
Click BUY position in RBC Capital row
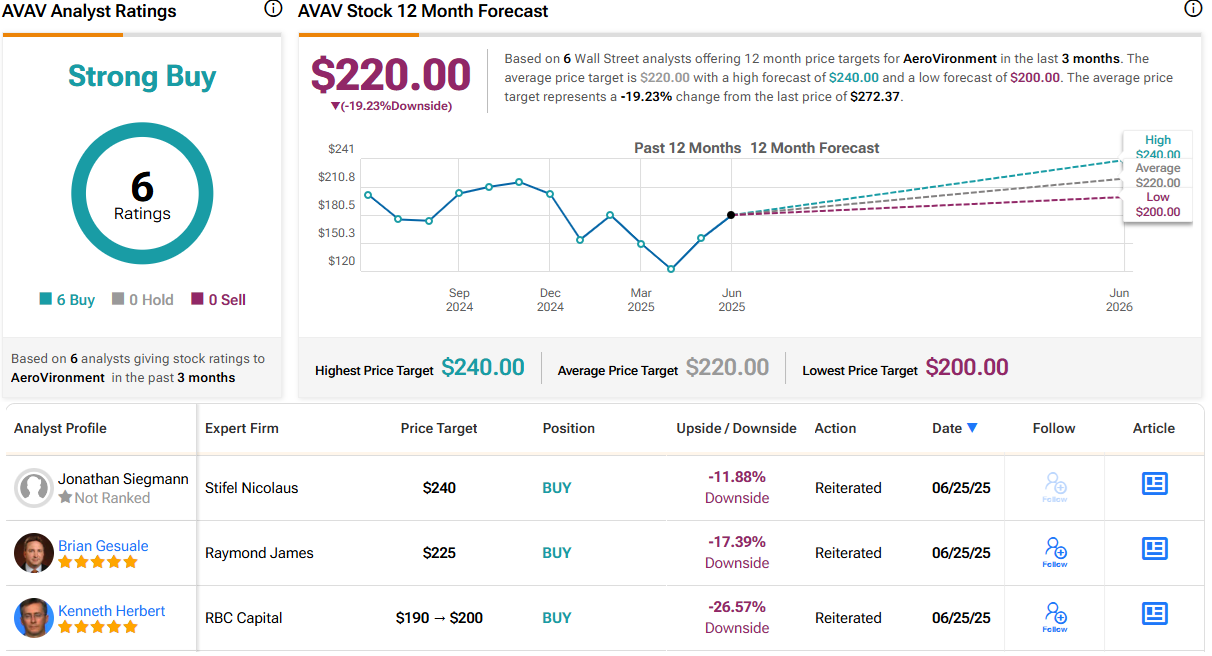pyautogui.click(x=557, y=618)
